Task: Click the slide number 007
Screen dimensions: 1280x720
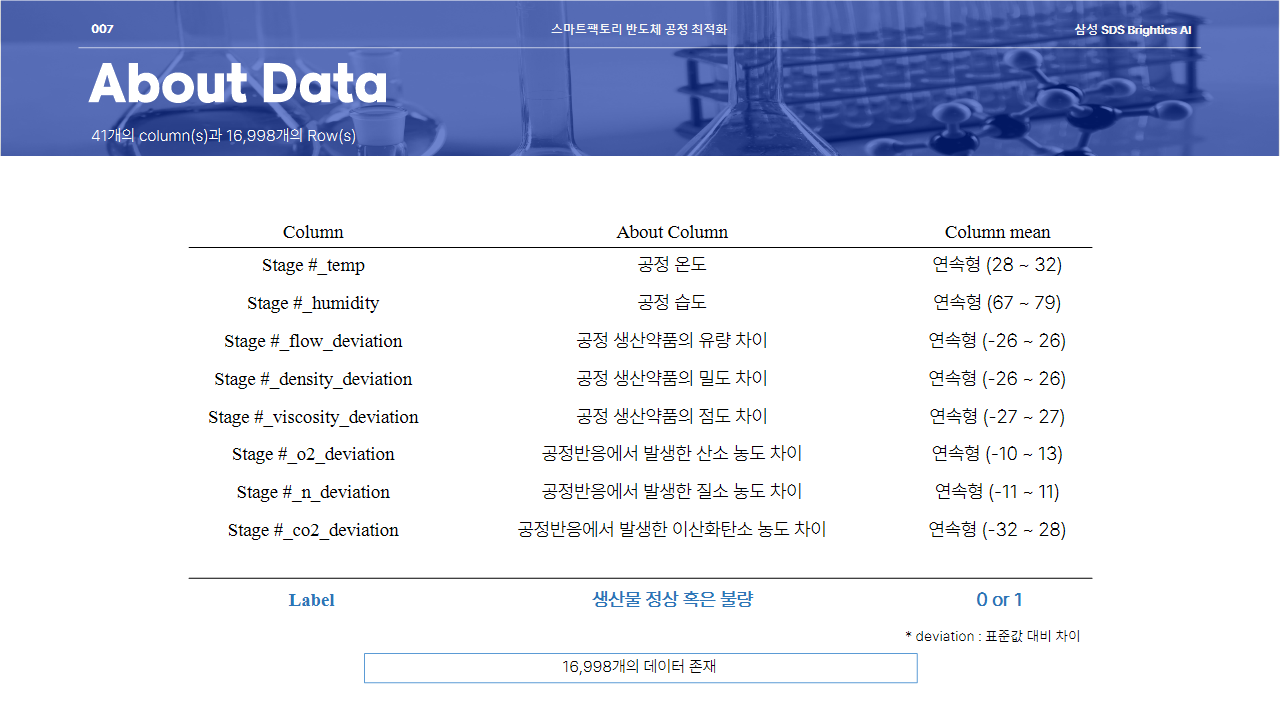Action: click(102, 29)
